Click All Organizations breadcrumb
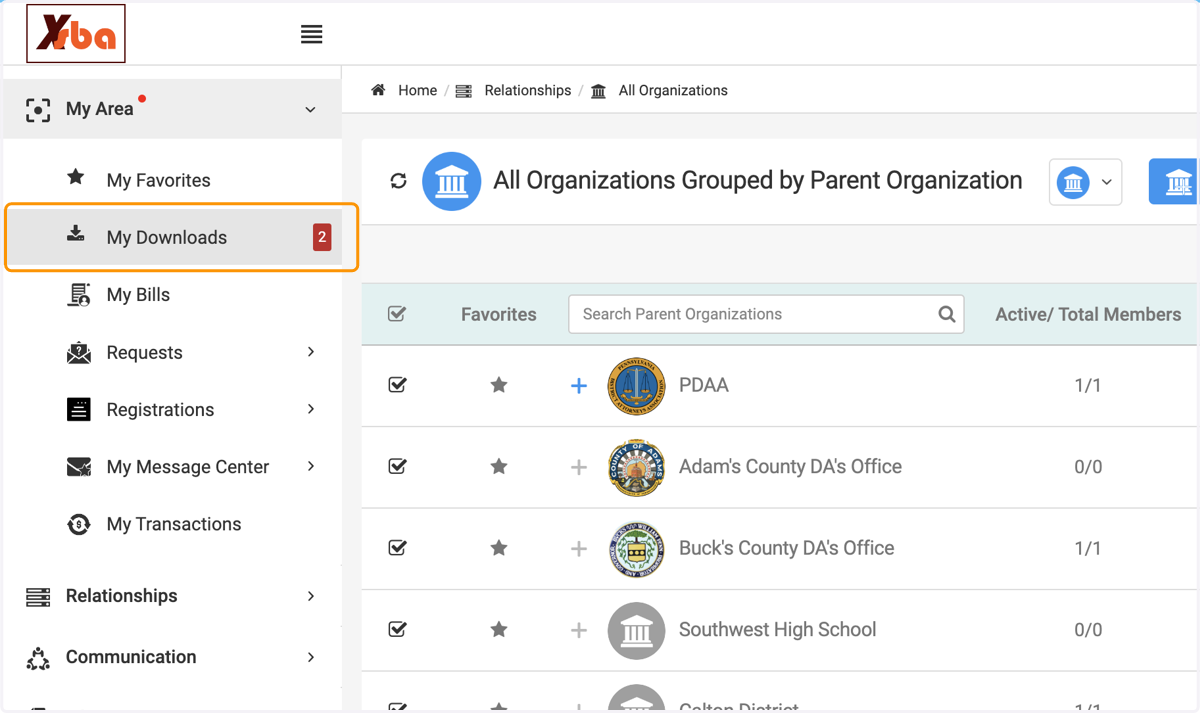Image resolution: width=1200 pixels, height=713 pixels. click(x=673, y=90)
